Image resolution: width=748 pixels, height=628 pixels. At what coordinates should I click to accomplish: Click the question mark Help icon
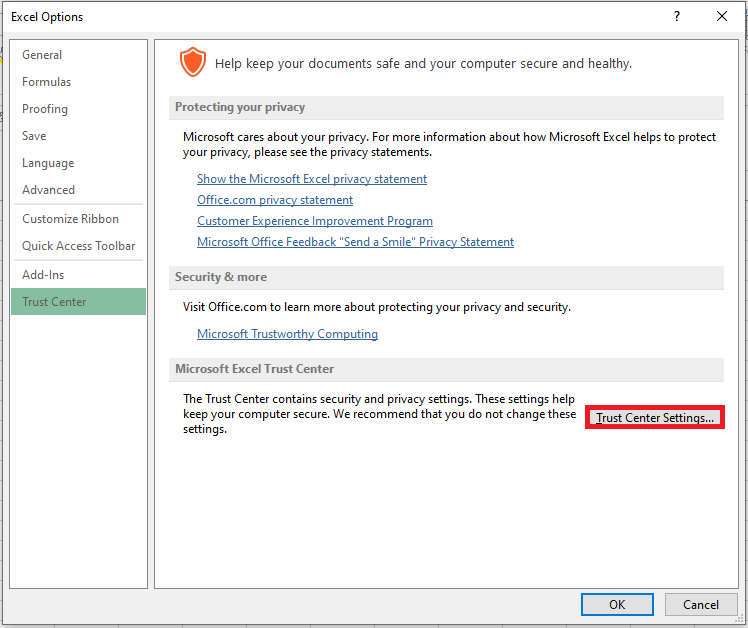pos(676,17)
